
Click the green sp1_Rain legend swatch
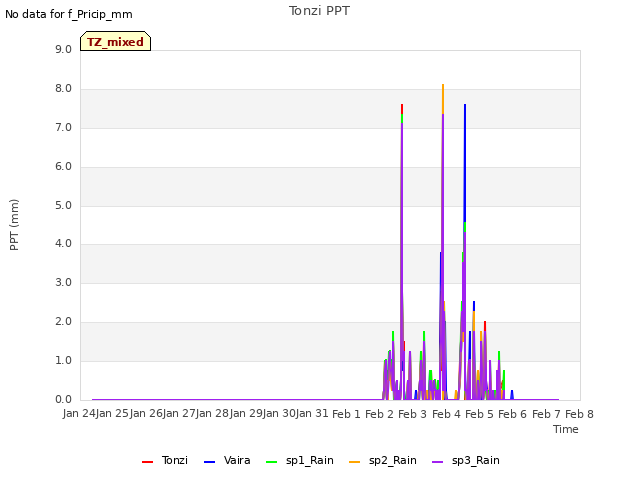pos(271,462)
